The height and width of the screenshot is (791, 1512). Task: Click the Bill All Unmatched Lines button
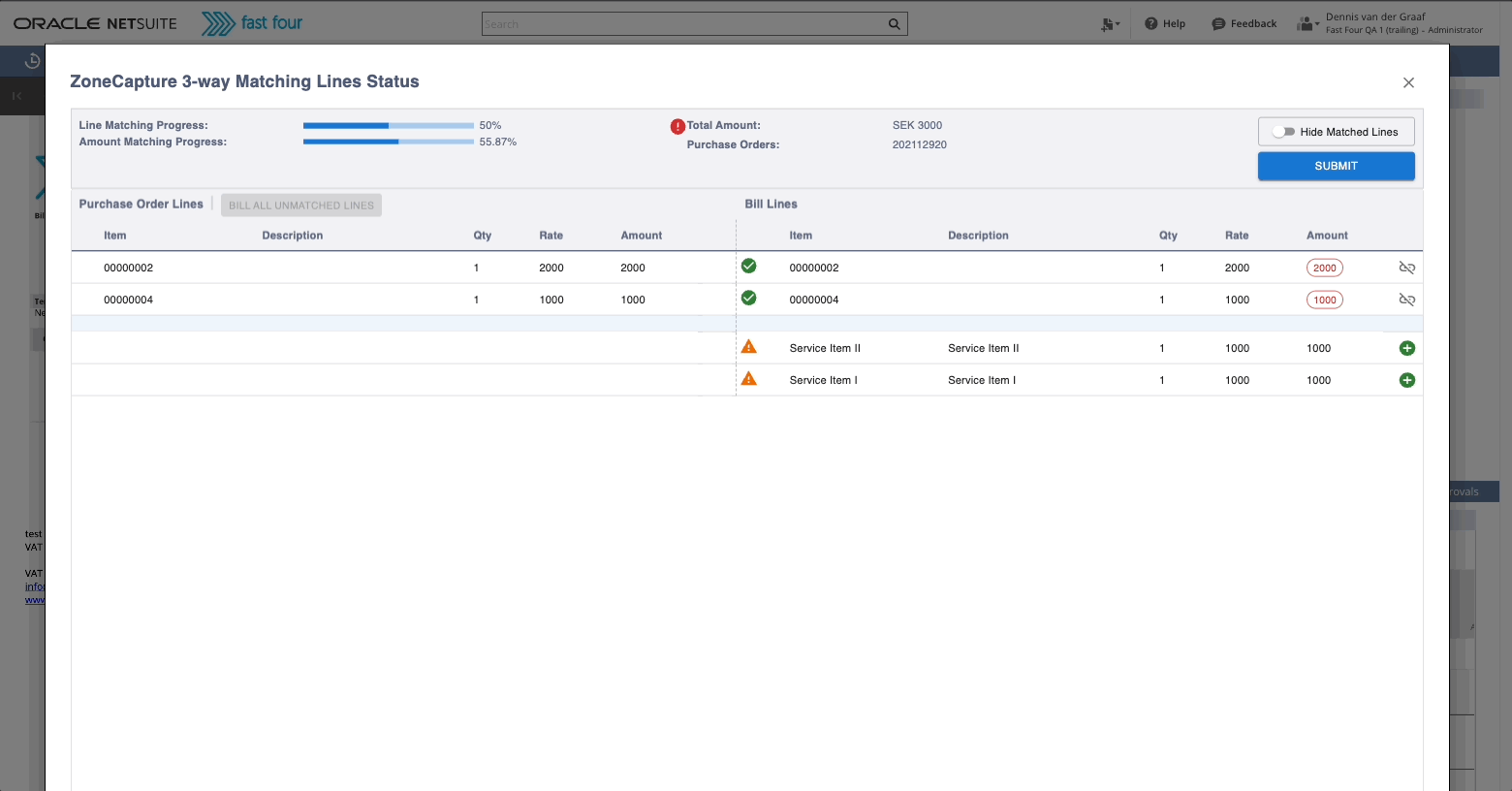point(300,206)
